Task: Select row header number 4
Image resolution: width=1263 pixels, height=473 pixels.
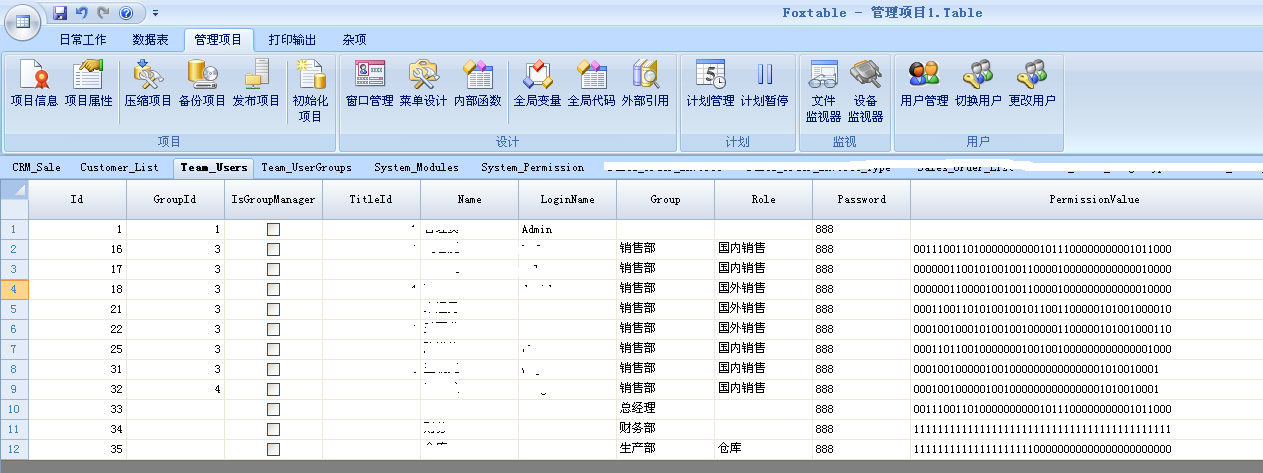Action: [x=14, y=289]
